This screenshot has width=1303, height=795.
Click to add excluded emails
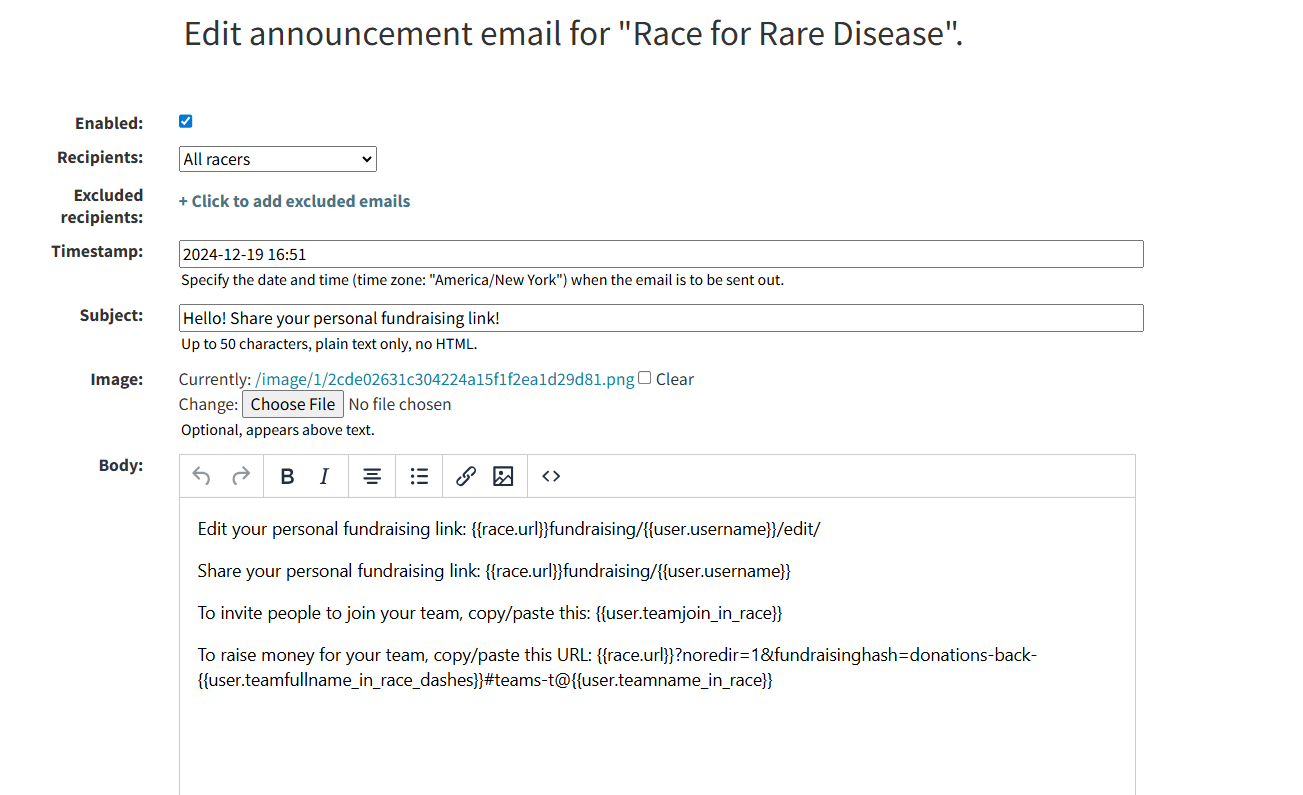click(x=294, y=201)
